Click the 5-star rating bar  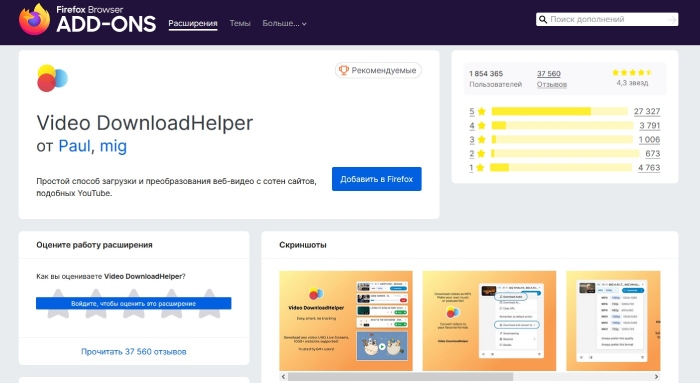click(559, 111)
